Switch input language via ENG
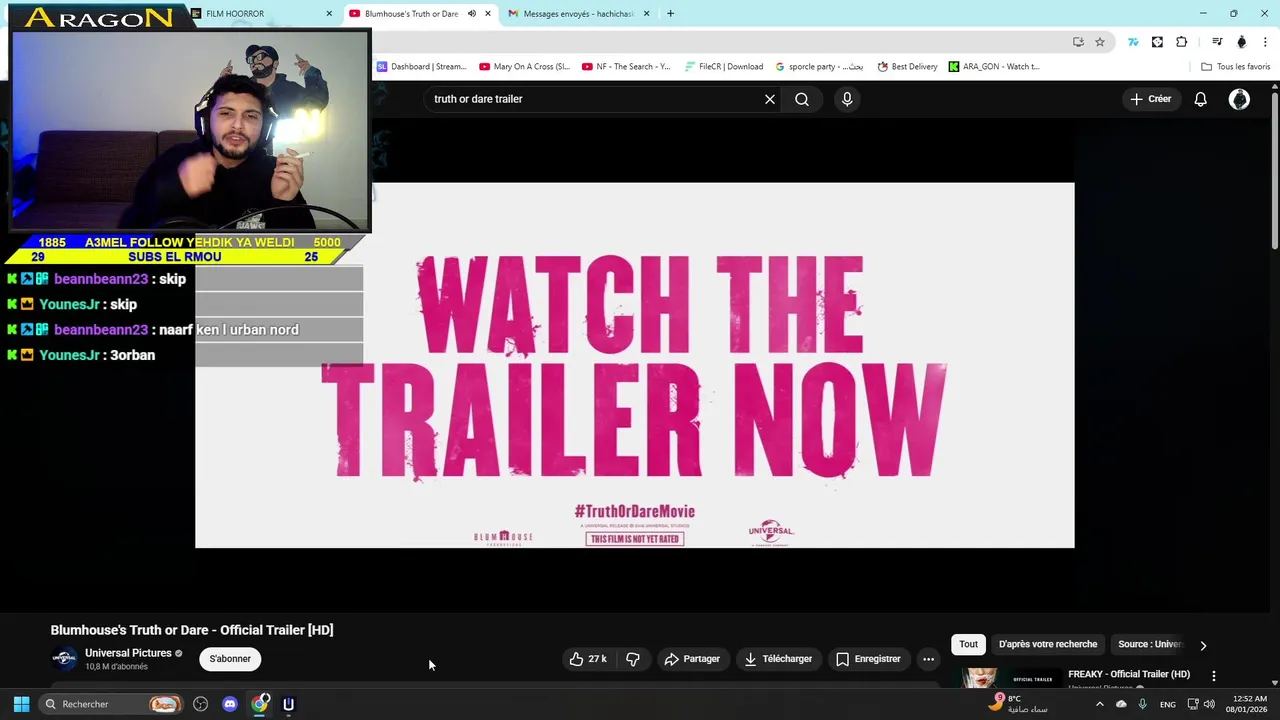 [x=1167, y=704]
